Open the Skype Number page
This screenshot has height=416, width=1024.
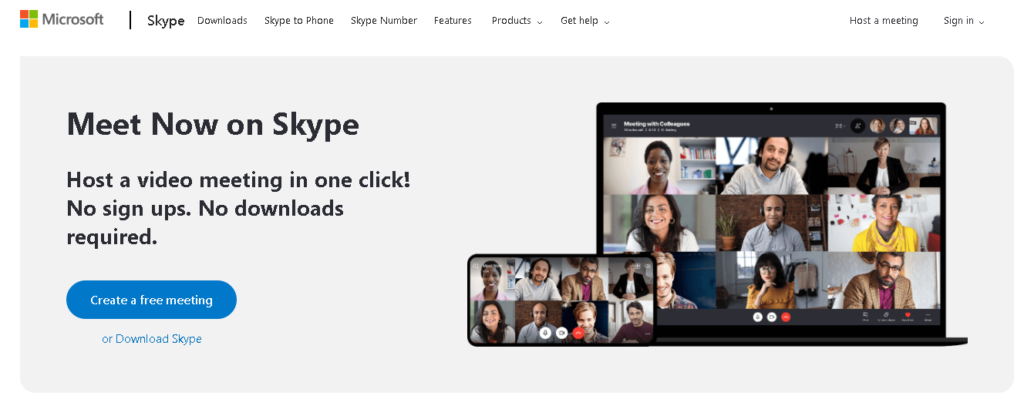coord(383,20)
